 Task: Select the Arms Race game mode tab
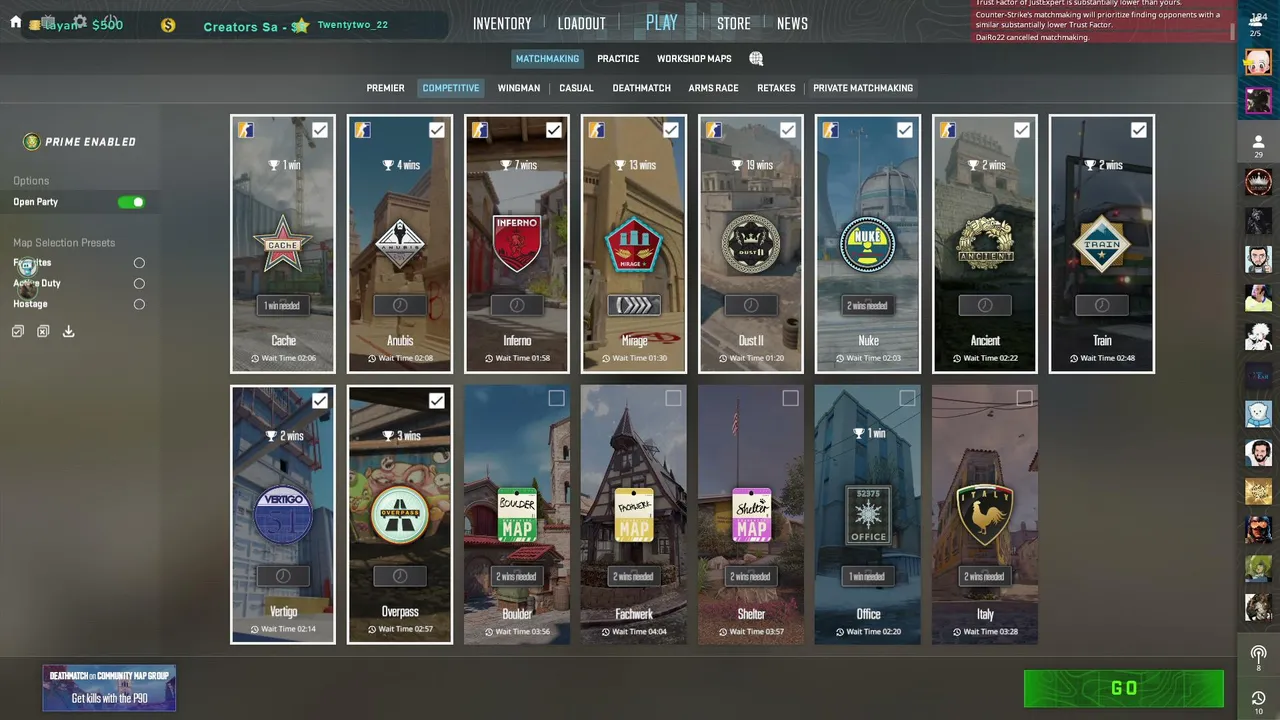713,88
